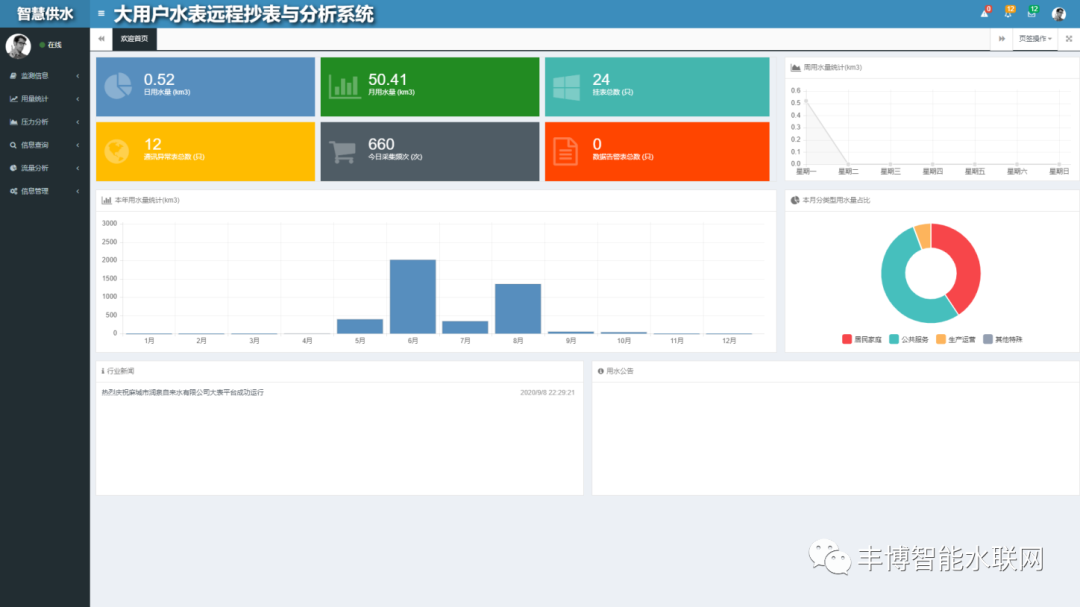The width and height of the screenshot is (1080, 607).
Task: Expand the 监测信息 sidebar menu
Action: pyautogui.click(x=44, y=75)
